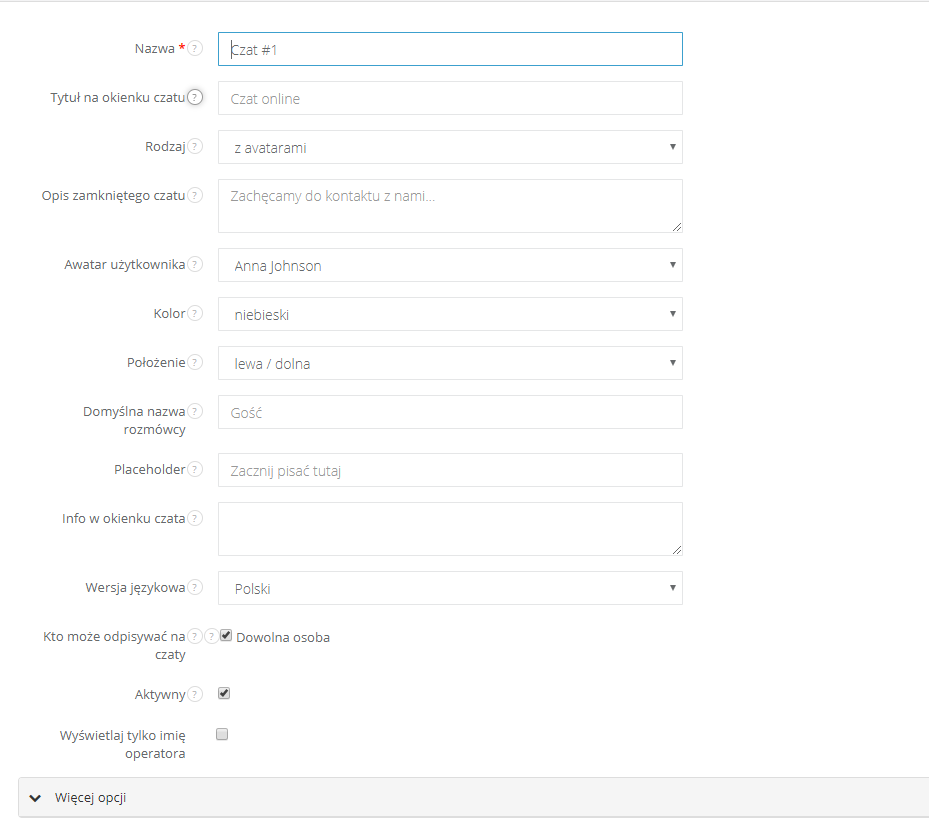929x834 pixels.
Task: Expand the Więcej opcji section
Action: (x=90, y=798)
